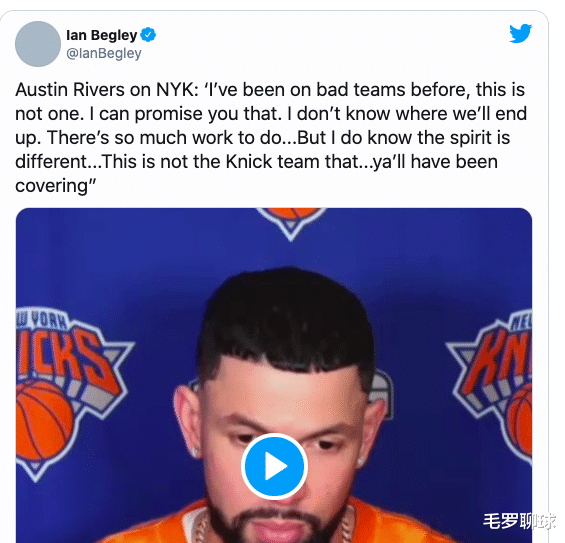Viewport: 565px width, 543px height.
Task: Click the partial Knicks logo at video top
Action: [291, 222]
